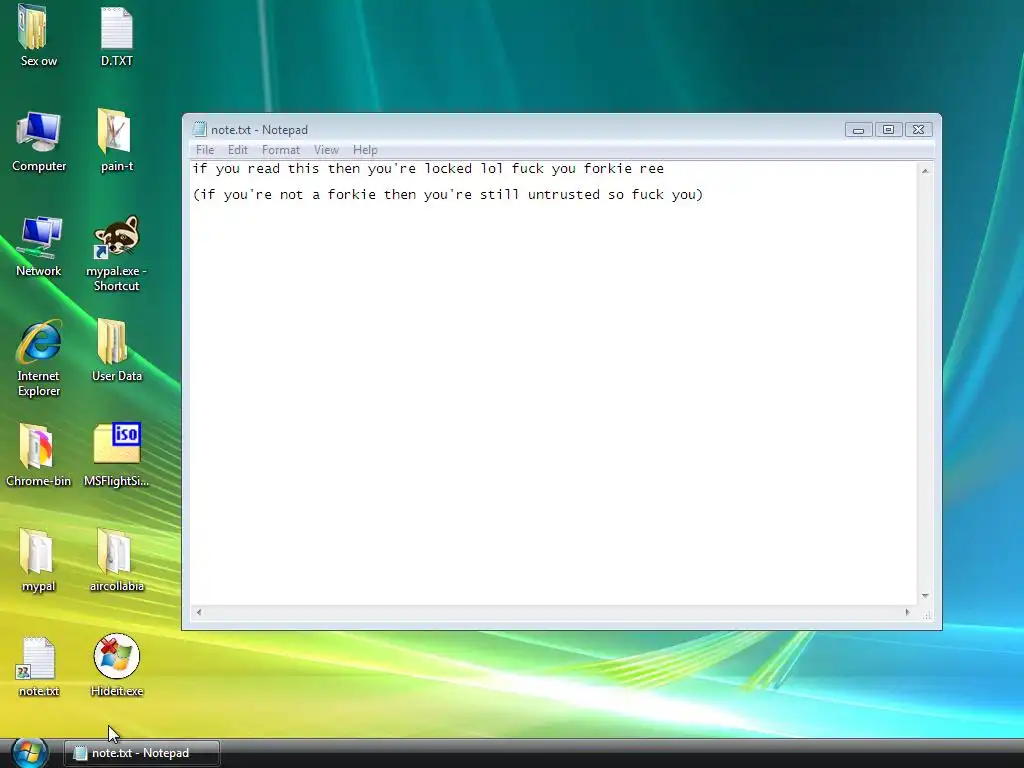This screenshot has width=1024, height=768.
Task: Minimize the Notepad window
Action: [858, 130]
